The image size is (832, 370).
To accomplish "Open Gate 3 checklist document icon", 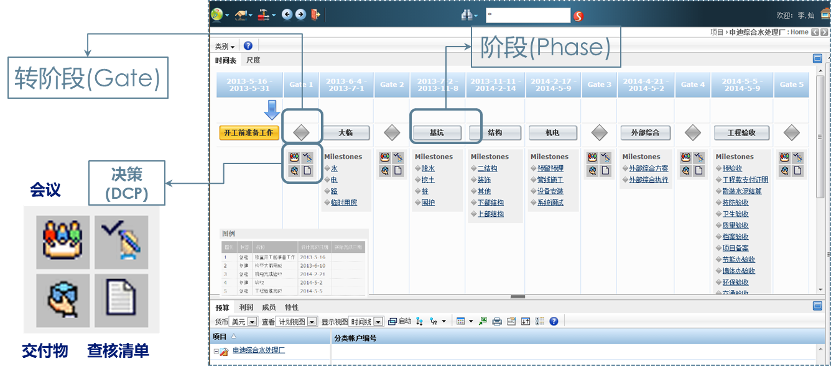I will 605,171.
